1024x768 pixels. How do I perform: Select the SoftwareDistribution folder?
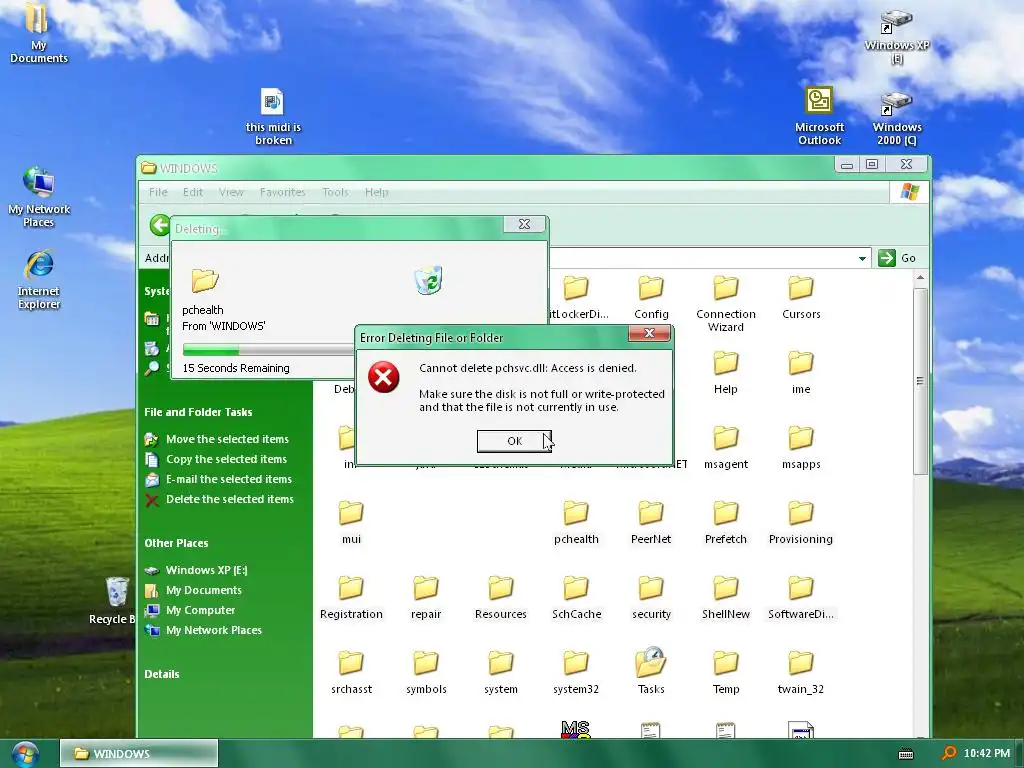coord(801,598)
